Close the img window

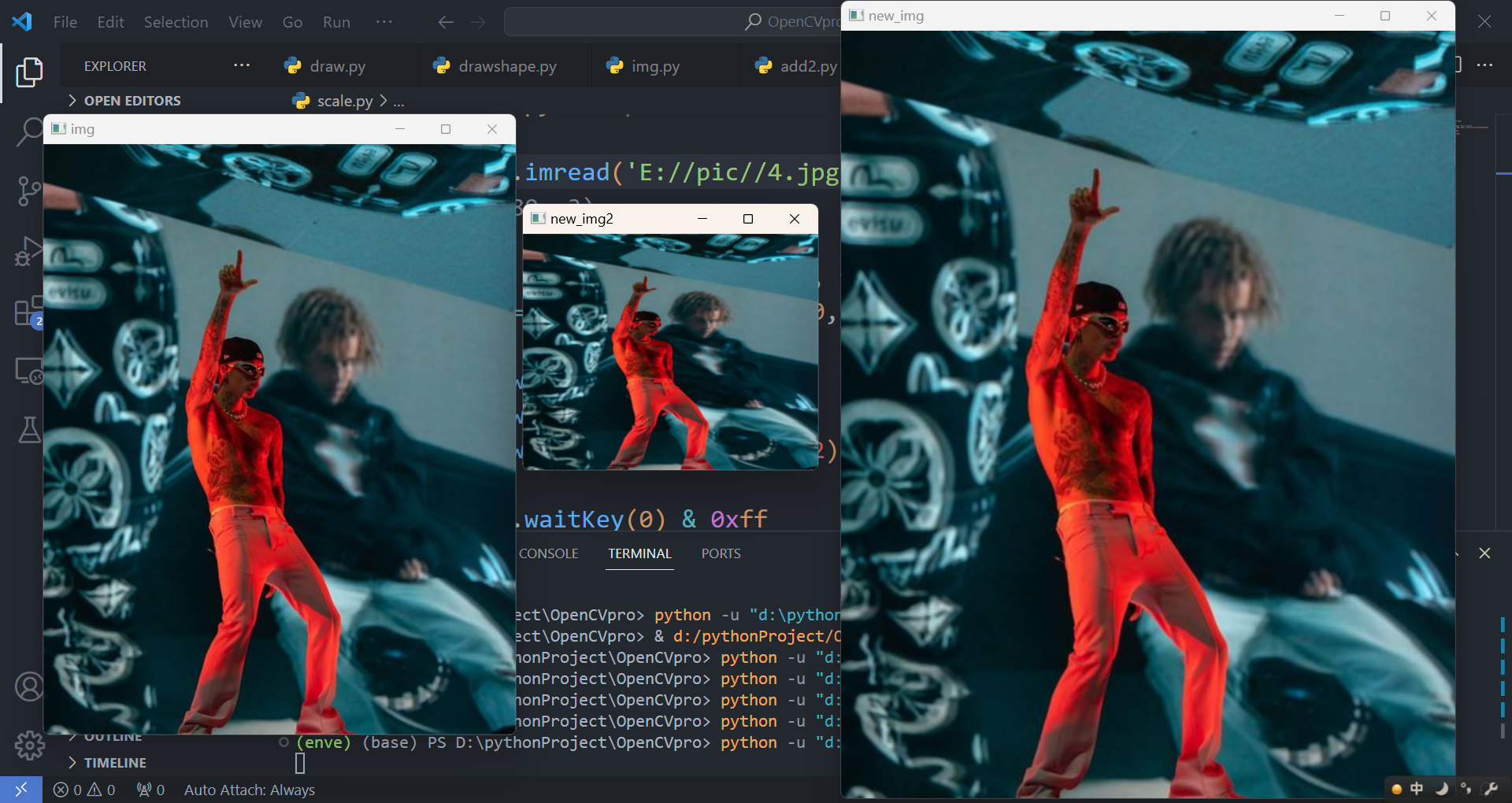[492, 129]
